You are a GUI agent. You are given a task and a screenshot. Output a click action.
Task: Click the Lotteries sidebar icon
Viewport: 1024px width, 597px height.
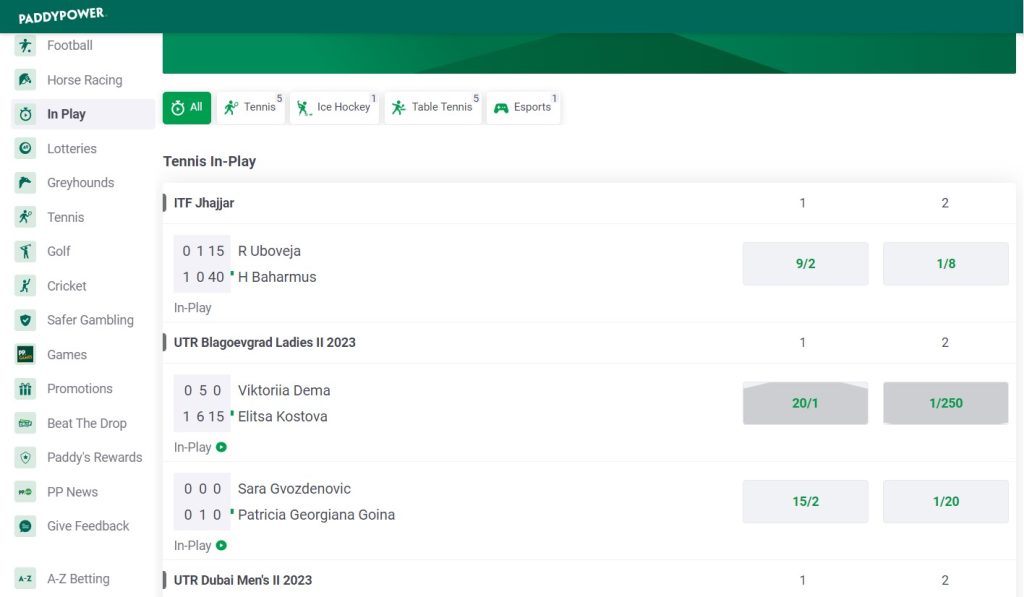pos(25,148)
